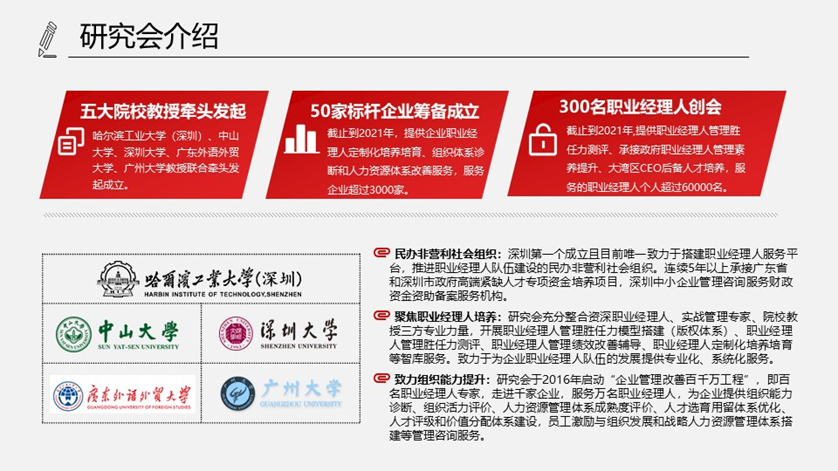838x471 pixels.
Task: Click the bar chart icon in 50家标杆企业 card
Action: click(301, 139)
